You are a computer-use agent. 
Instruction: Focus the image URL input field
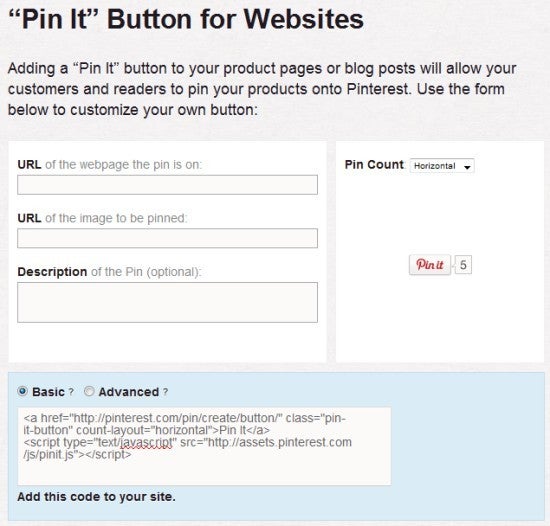[x=167, y=238]
